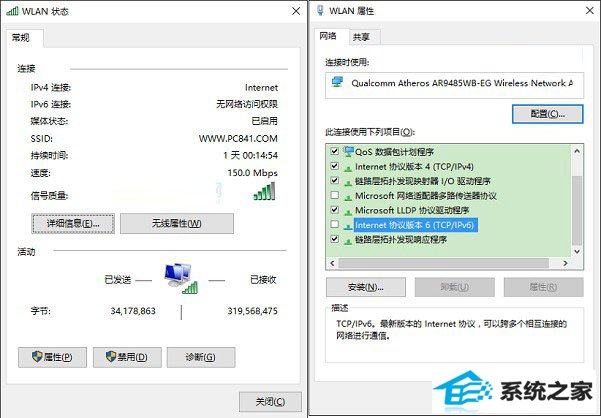
Task: Click the Qualcomm Atheros adapter icon
Action: [x=337, y=82]
